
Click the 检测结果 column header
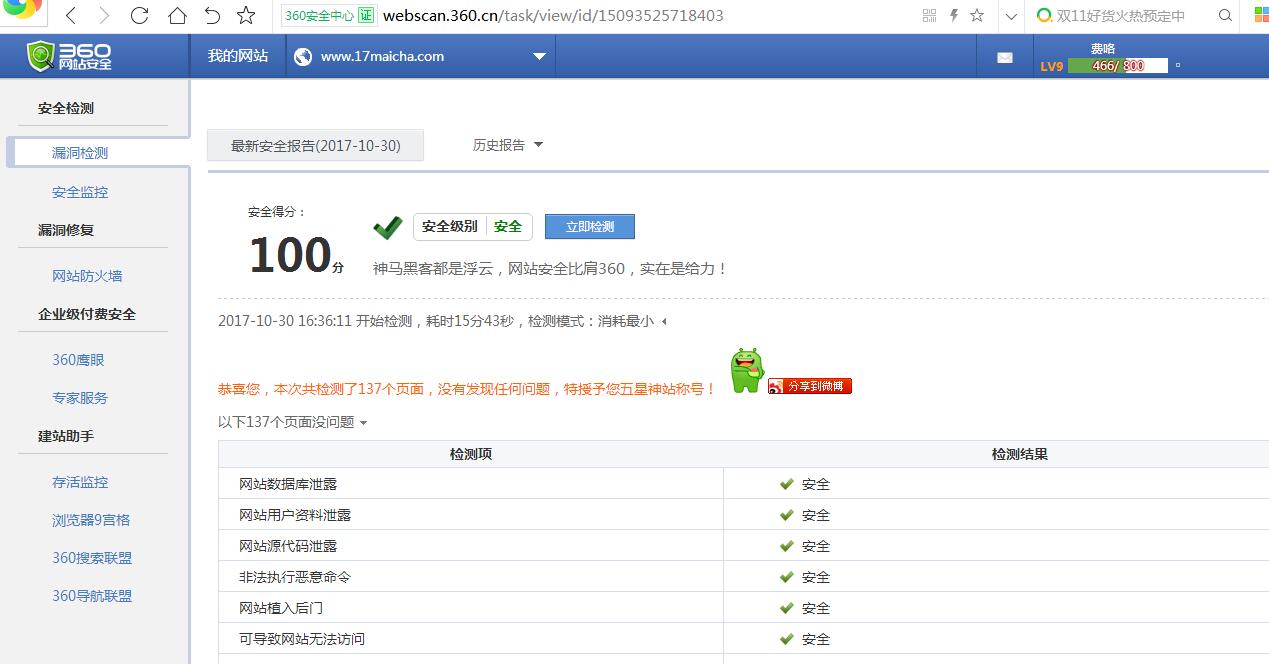click(x=1020, y=454)
